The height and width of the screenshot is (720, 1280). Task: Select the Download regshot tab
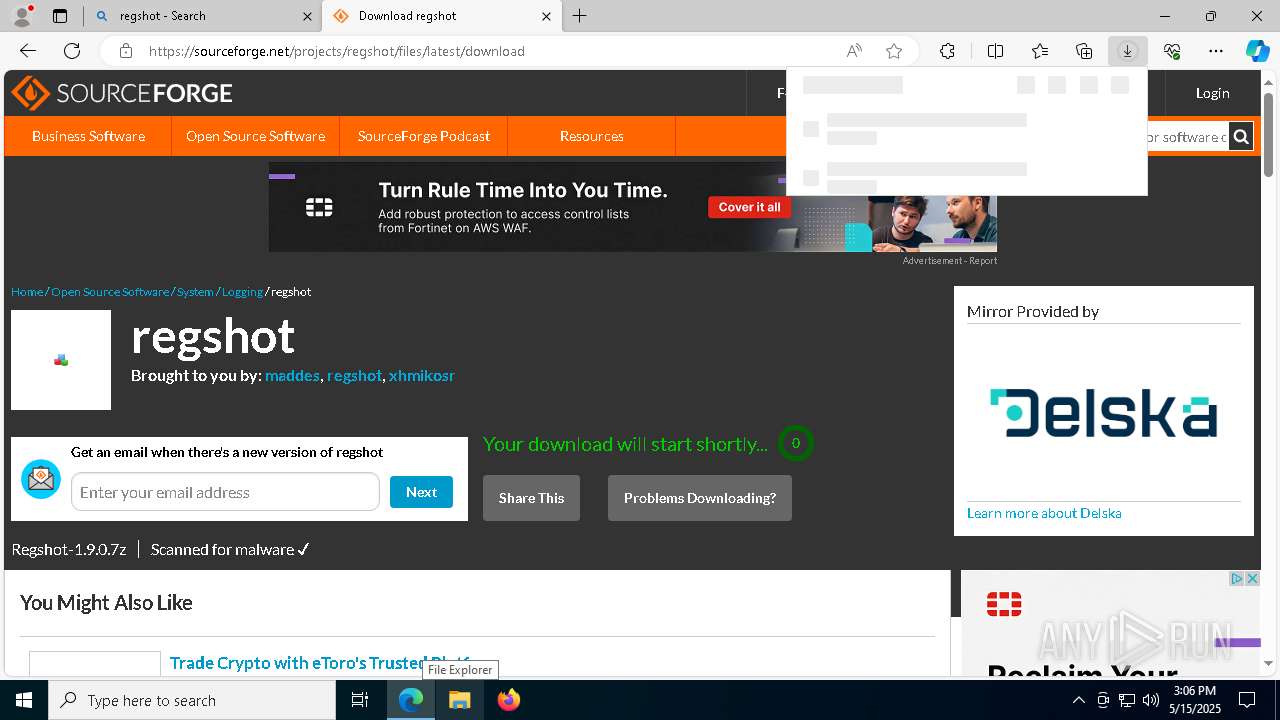440,16
